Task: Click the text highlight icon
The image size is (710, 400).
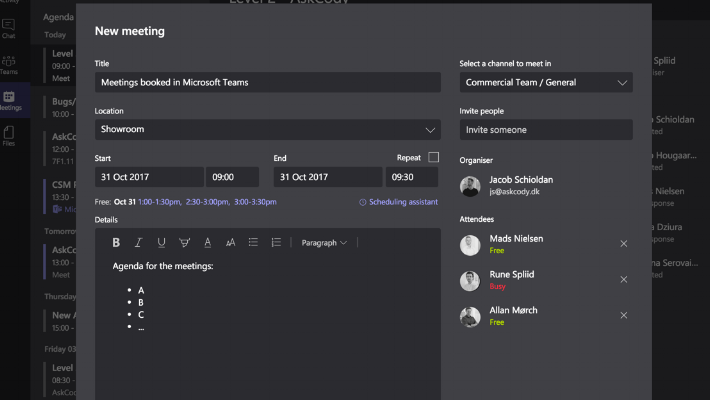Action: (x=184, y=243)
